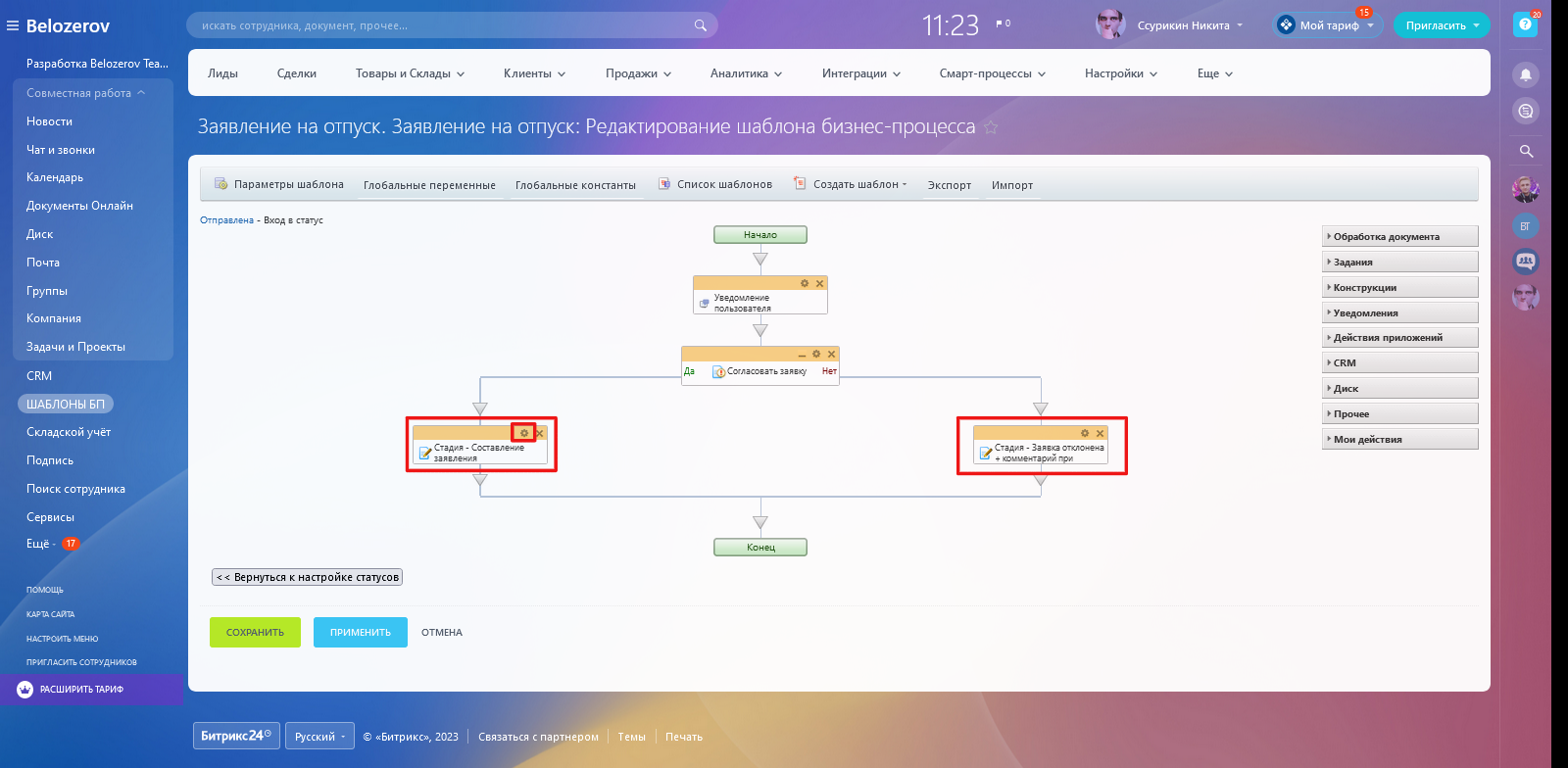
Task: Click the flag counter next to the clock
Action: (x=1003, y=24)
